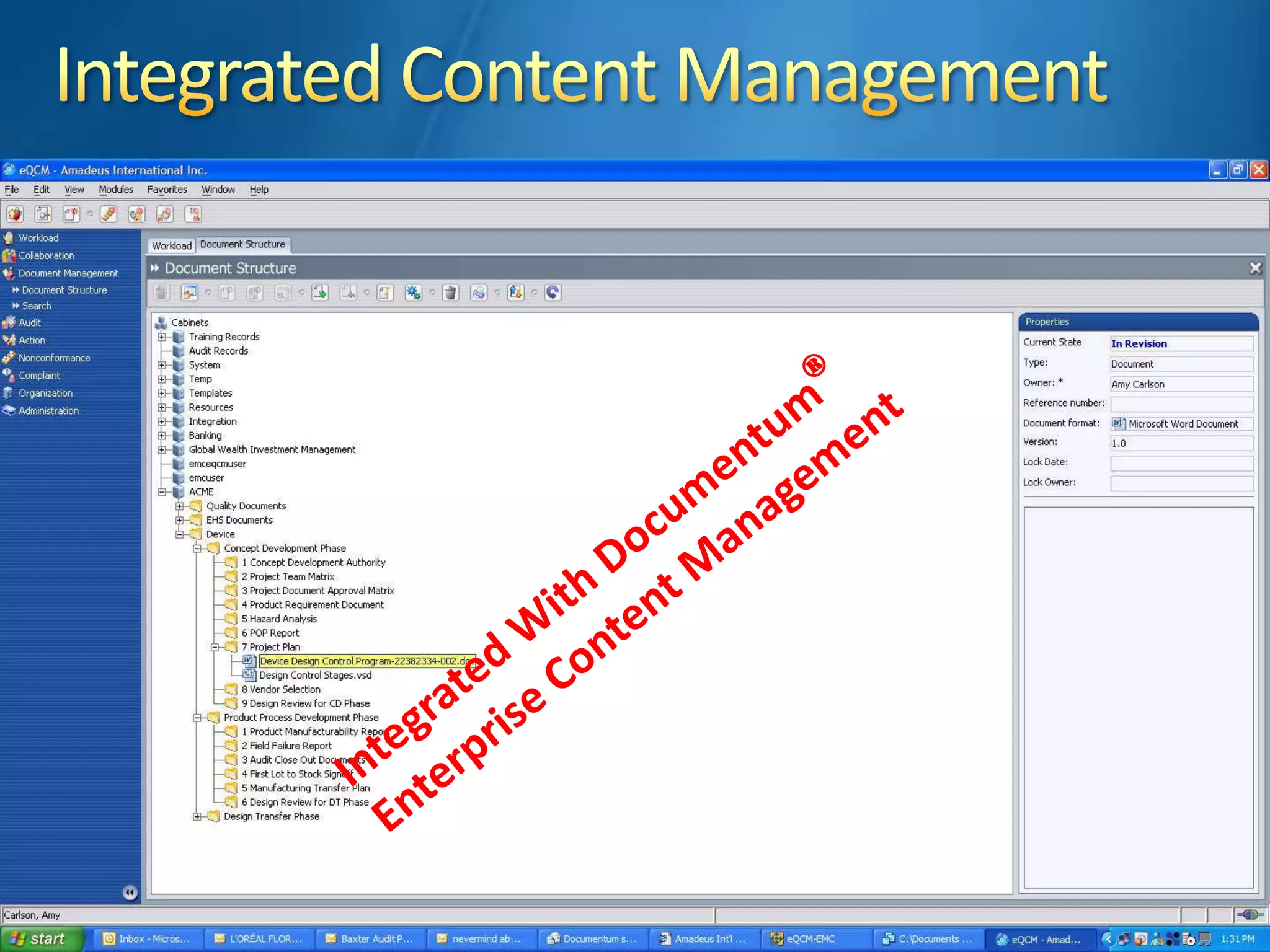Screen dimensions: 1270x952
Task: Open the File menu
Action: [12, 190]
